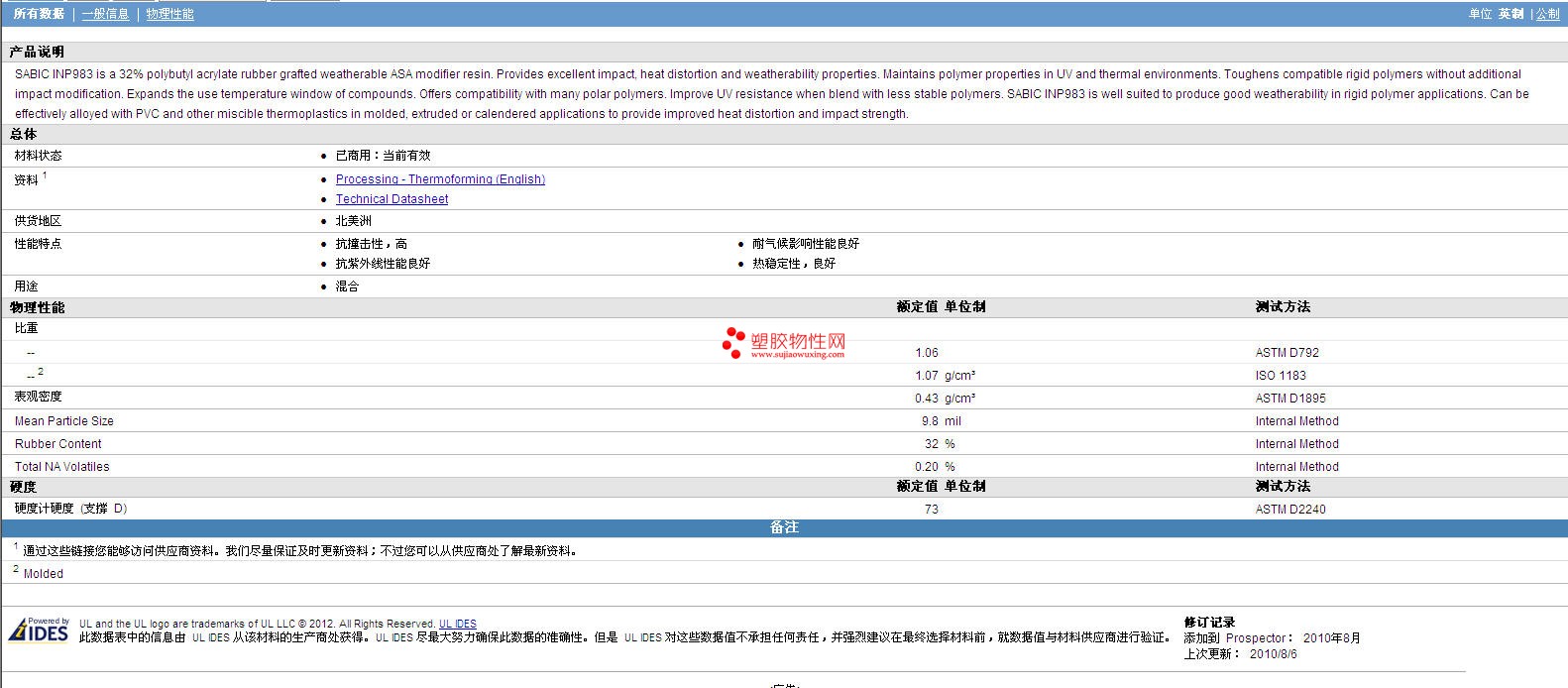Go to the 物理性能 tab
Image resolution: width=1568 pixels, height=688 pixels.
pyautogui.click(x=169, y=14)
